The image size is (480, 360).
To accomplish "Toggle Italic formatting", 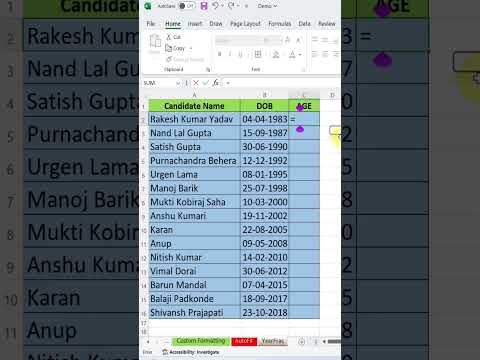I will [x=230, y=54].
